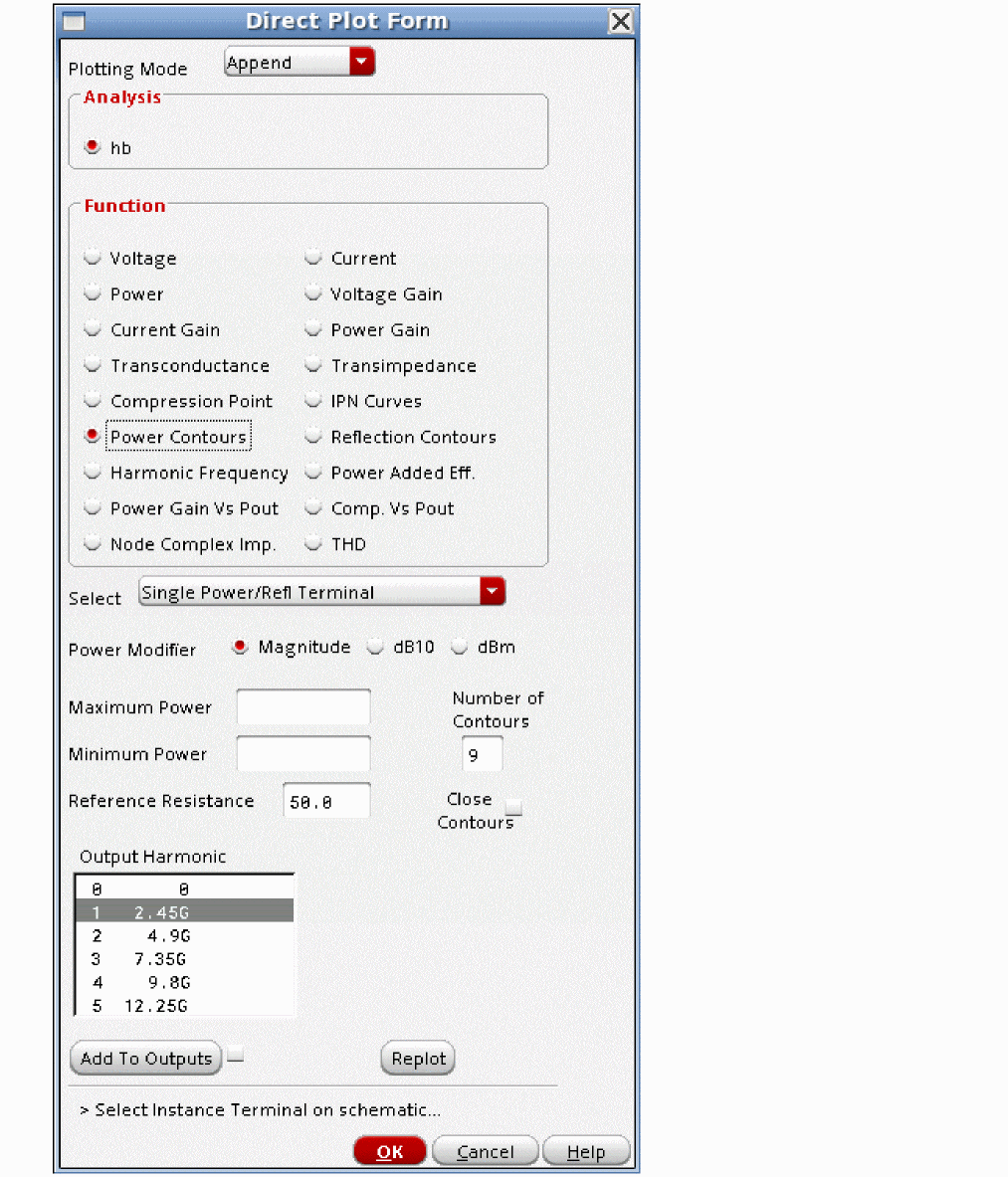Click the Number of Contours field
This screenshot has width=1008, height=1177.
click(482, 755)
